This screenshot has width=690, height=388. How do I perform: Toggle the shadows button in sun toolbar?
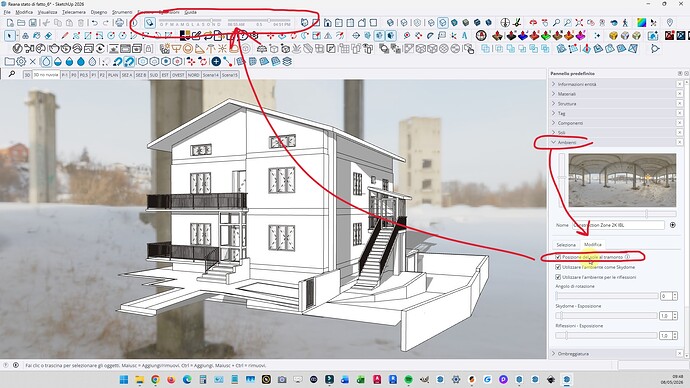150,22
